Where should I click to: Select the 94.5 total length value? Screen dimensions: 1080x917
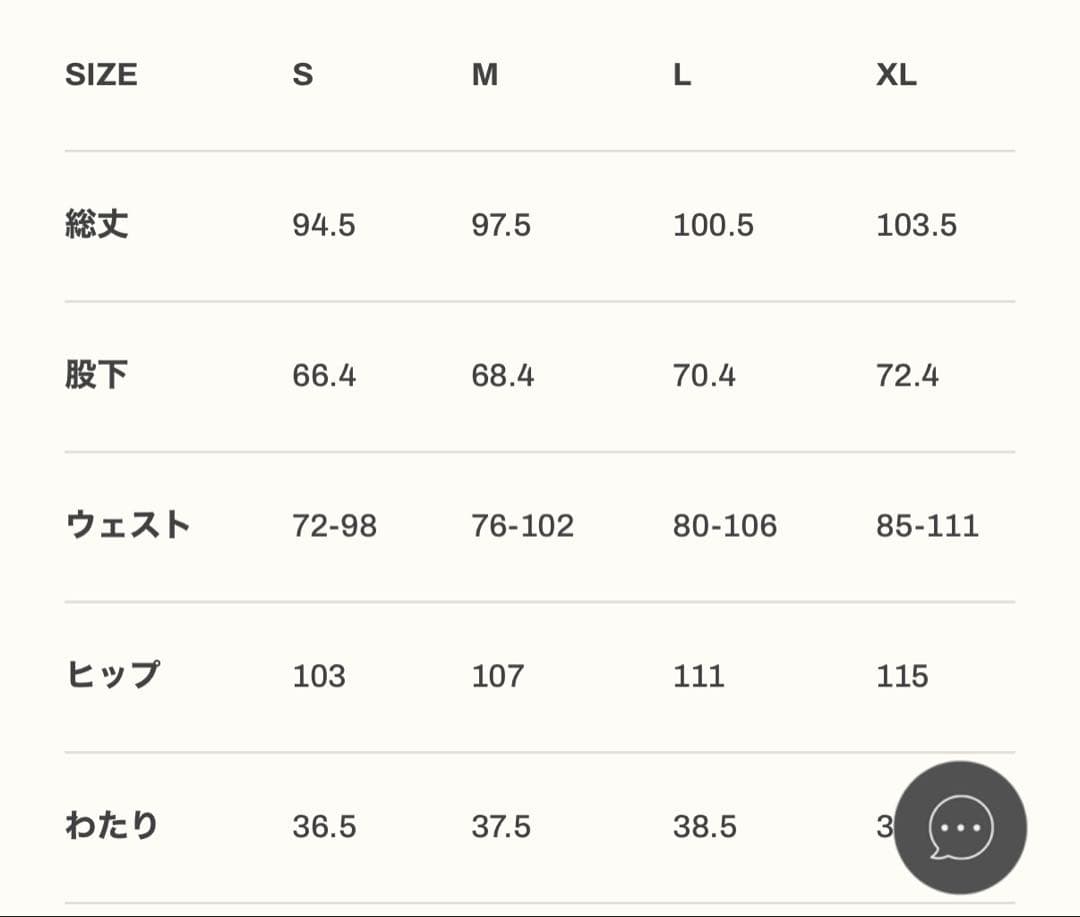click(324, 225)
